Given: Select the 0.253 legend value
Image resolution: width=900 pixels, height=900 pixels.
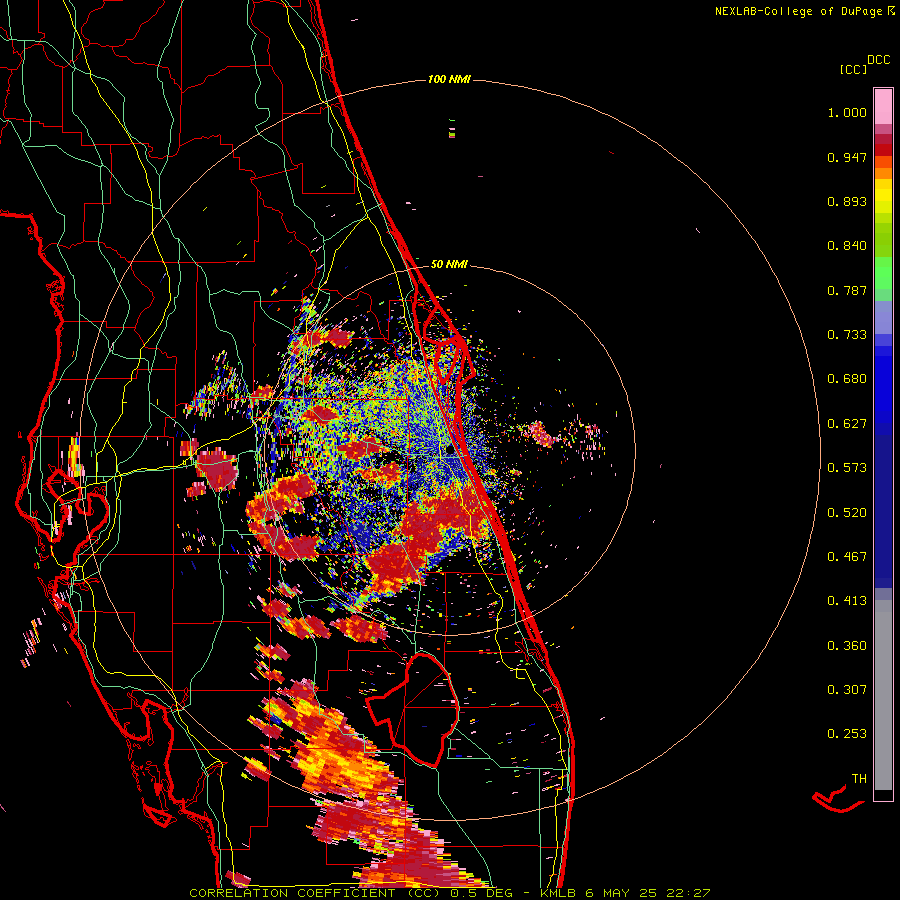Looking at the screenshot, I should pyautogui.click(x=847, y=734).
